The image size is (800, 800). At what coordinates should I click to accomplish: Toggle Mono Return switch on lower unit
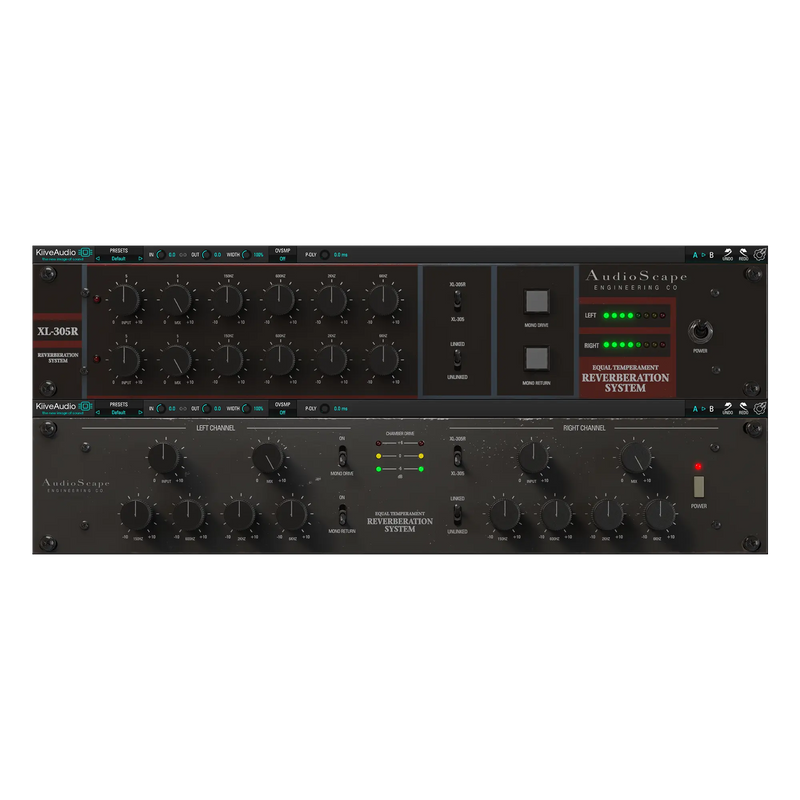pos(342,514)
